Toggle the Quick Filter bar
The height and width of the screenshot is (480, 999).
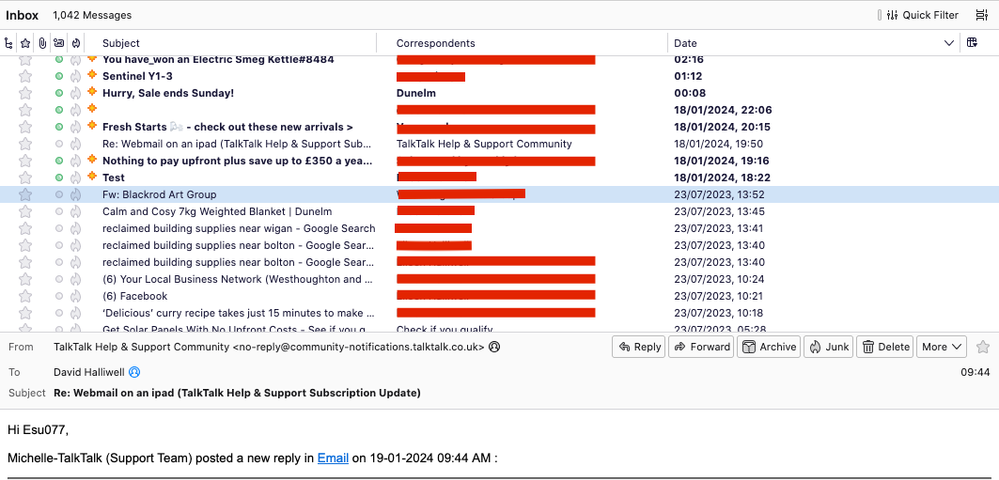[x=923, y=15]
